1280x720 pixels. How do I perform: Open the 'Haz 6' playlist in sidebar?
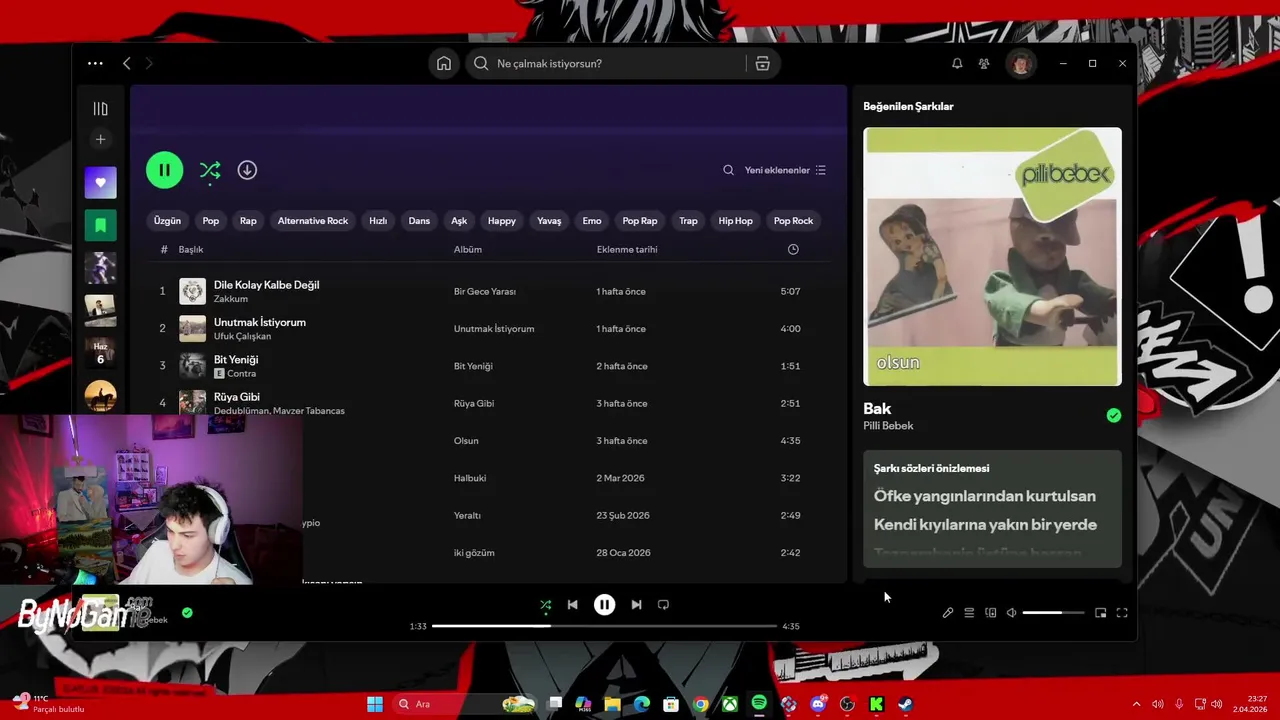[100, 353]
